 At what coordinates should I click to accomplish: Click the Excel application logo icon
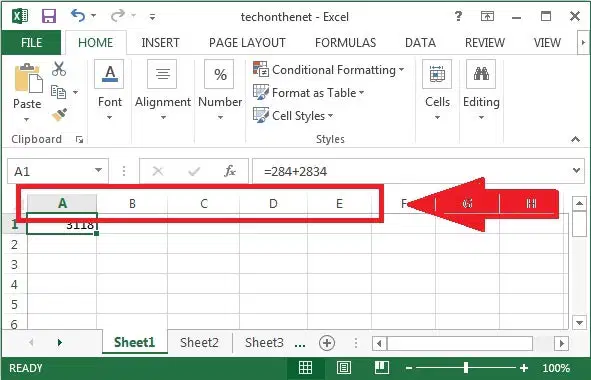20,16
